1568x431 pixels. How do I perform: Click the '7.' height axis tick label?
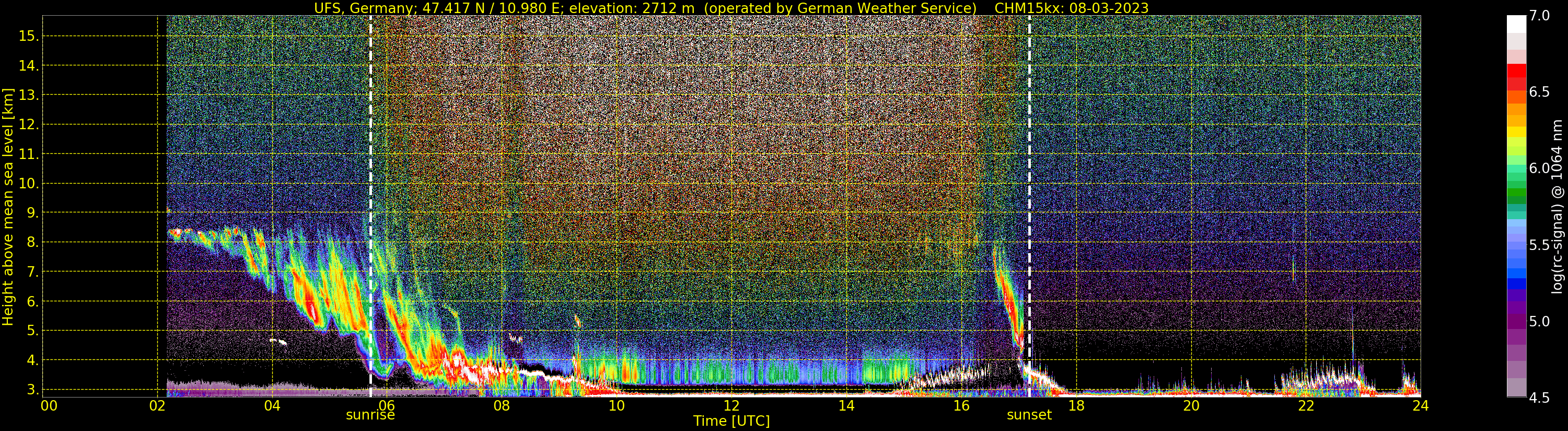(x=33, y=272)
